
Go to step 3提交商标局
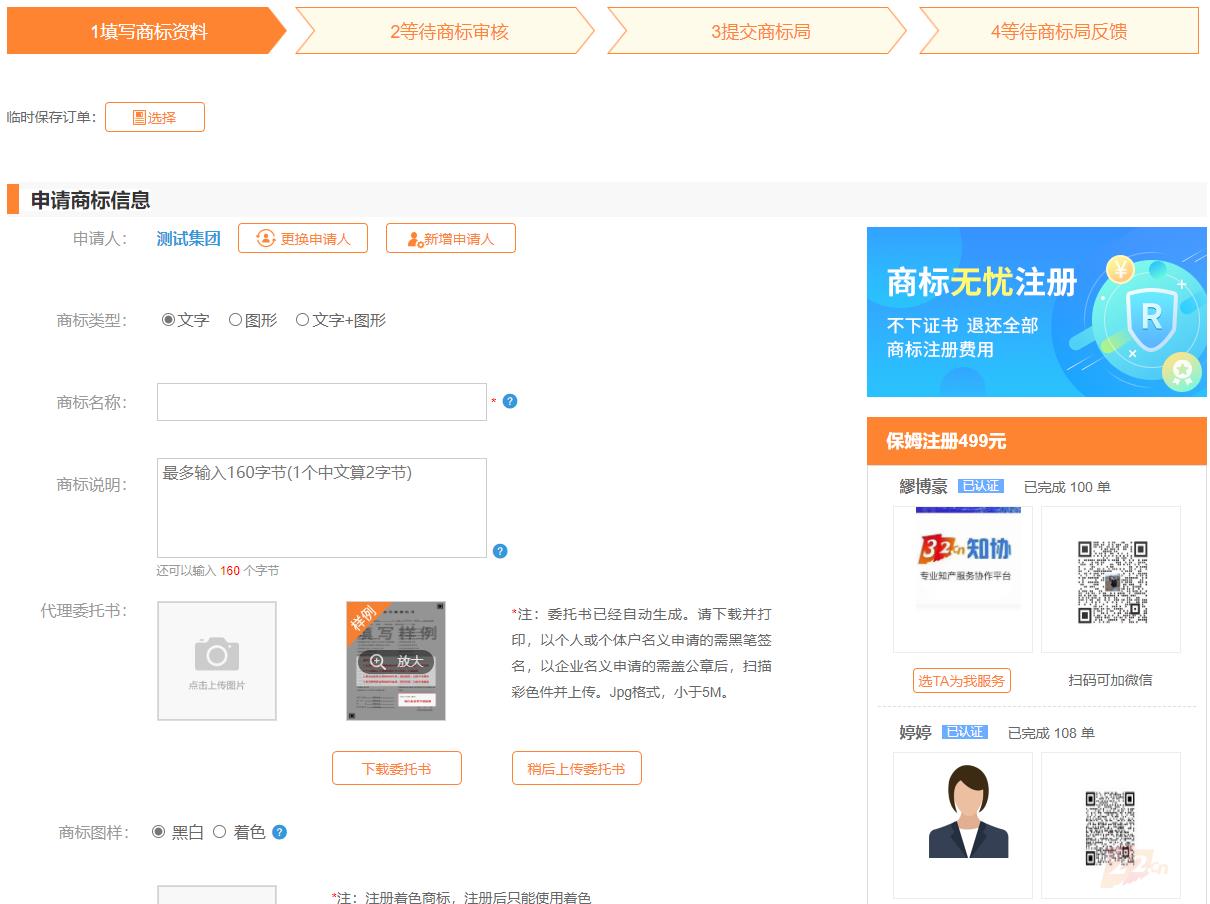pyautogui.click(x=760, y=31)
